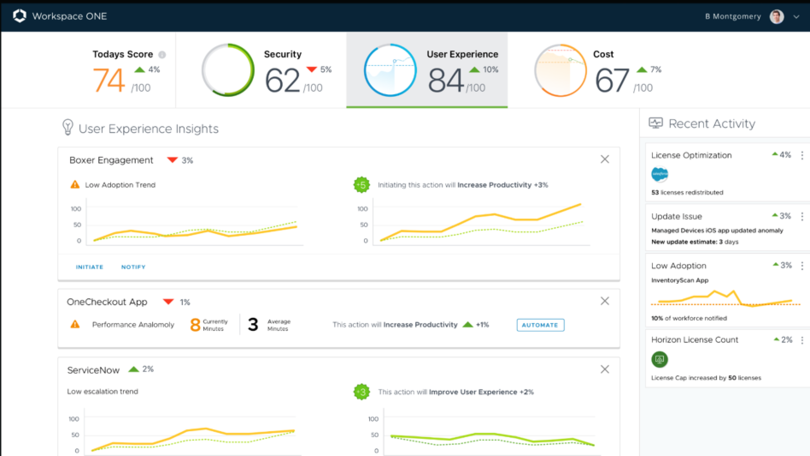Close the Boxer Engagement card
The width and height of the screenshot is (810, 456).
pos(605,160)
